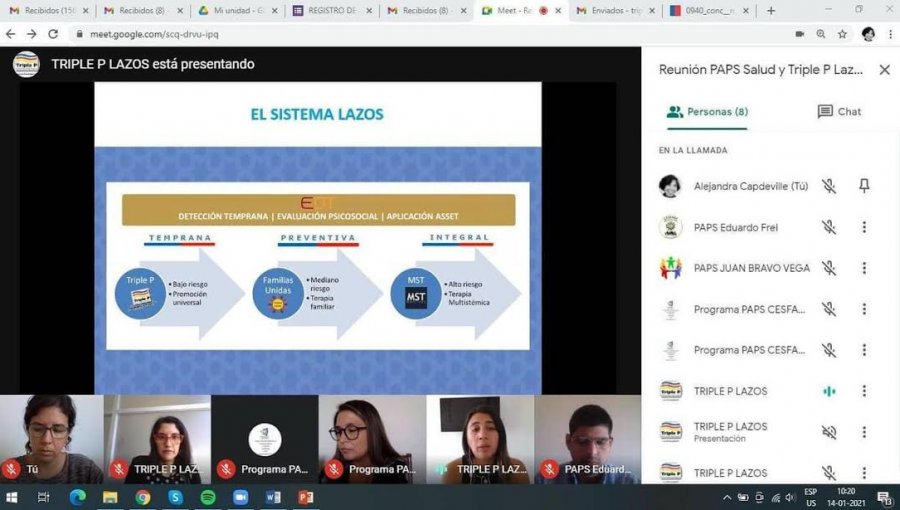Switch to the REGISTRO DE tab
The width and height of the screenshot is (900, 510).
[331, 11]
